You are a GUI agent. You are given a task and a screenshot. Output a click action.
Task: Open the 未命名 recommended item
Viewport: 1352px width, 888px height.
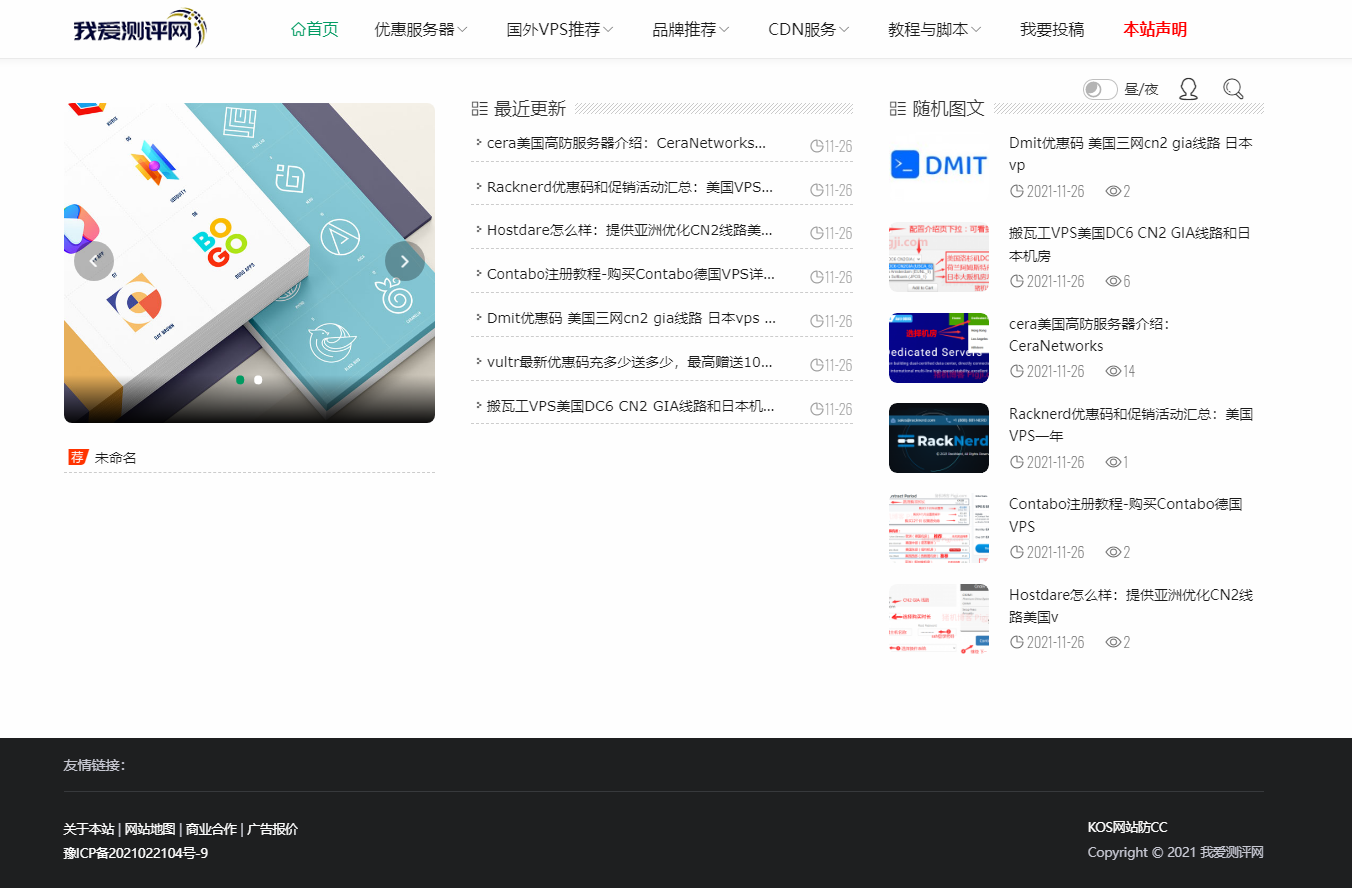coord(115,458)
